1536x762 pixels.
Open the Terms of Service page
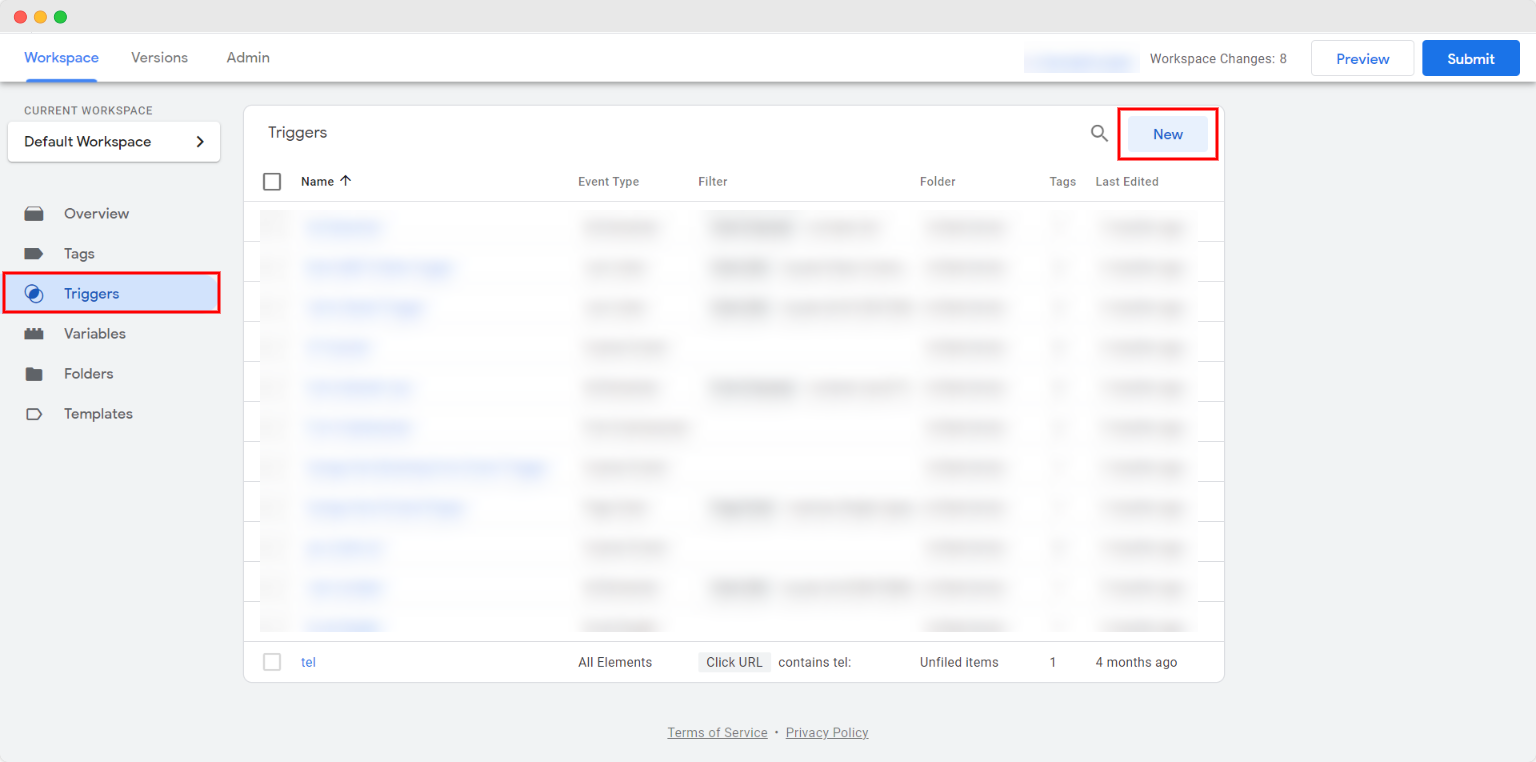coord(717,732)
